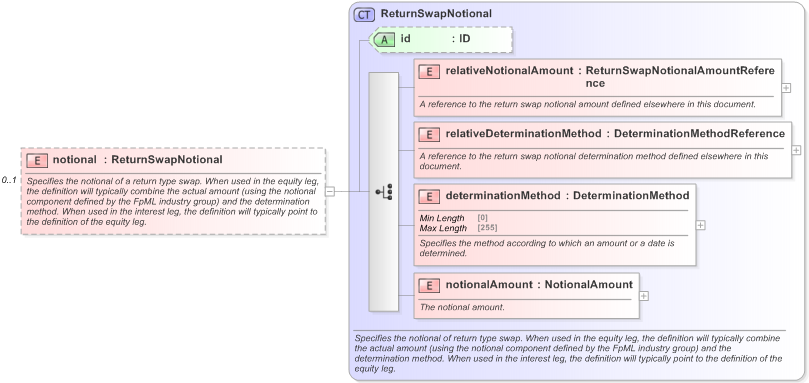Viewport: 809px width, 383px height.
Task: Click the 0..1 cardinality label
Action: tap(9, 181)
